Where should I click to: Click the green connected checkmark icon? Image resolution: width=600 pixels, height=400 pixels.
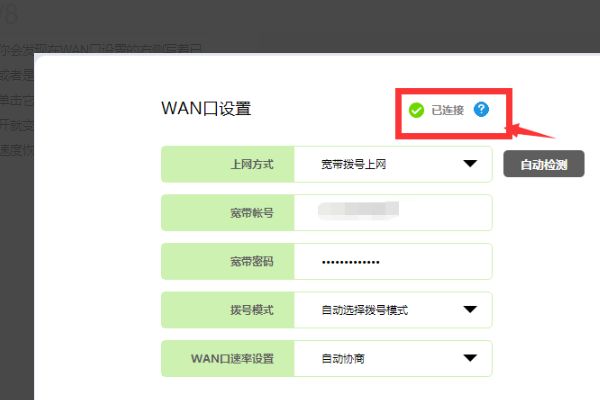(x=416, y=110)
